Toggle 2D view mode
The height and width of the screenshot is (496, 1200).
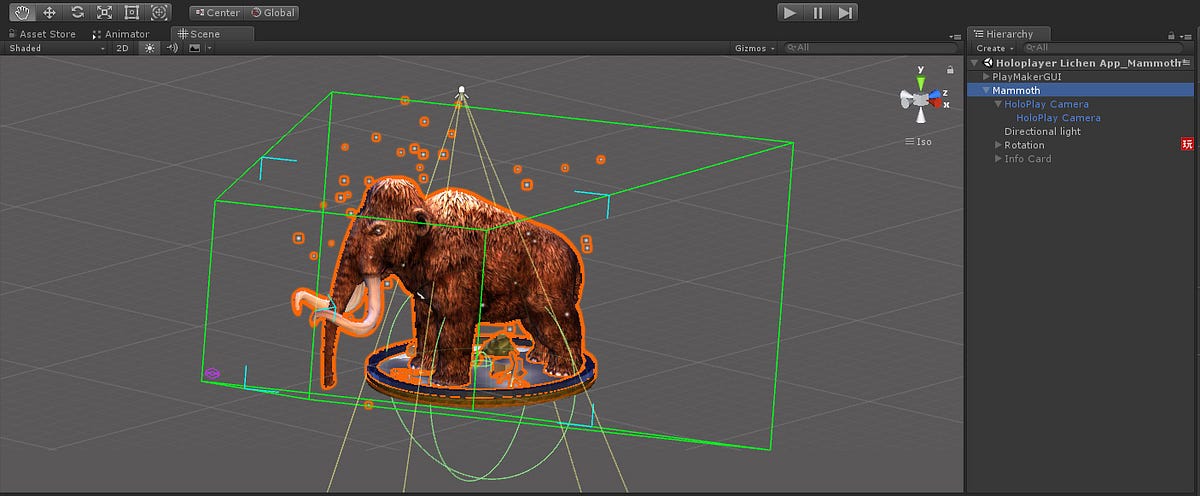(121, 48)
